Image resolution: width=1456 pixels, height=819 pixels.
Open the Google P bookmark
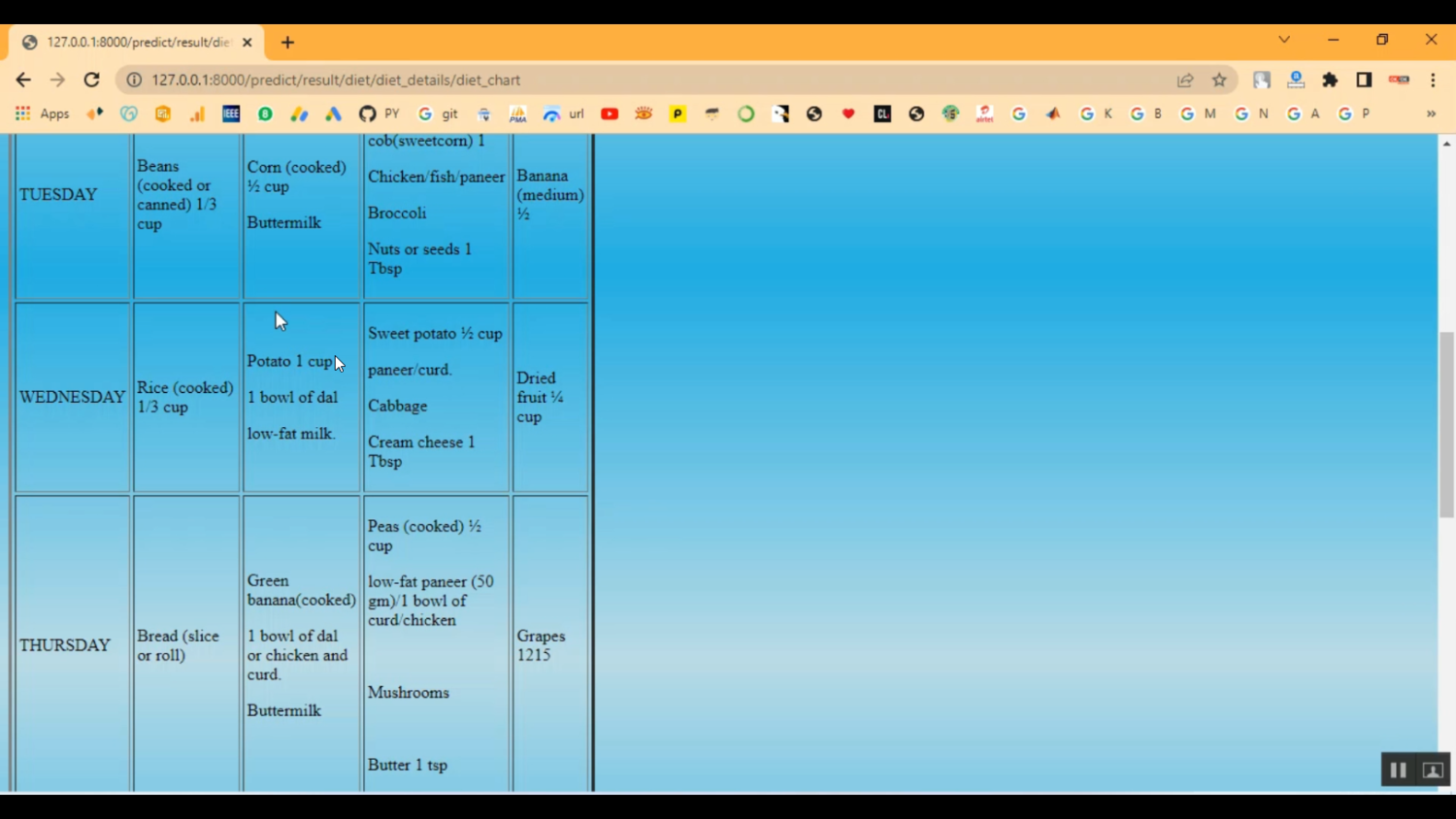click(x=1354, y=114)
